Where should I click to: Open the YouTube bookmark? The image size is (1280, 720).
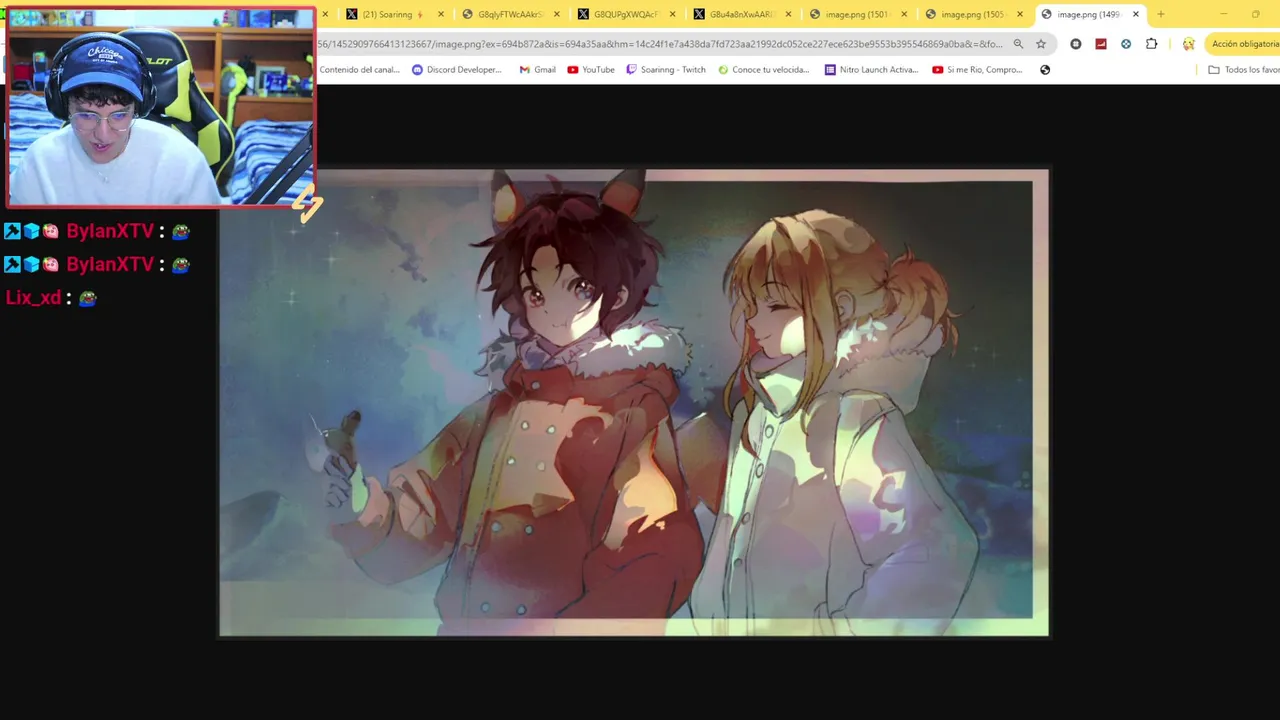pos(591,70)
